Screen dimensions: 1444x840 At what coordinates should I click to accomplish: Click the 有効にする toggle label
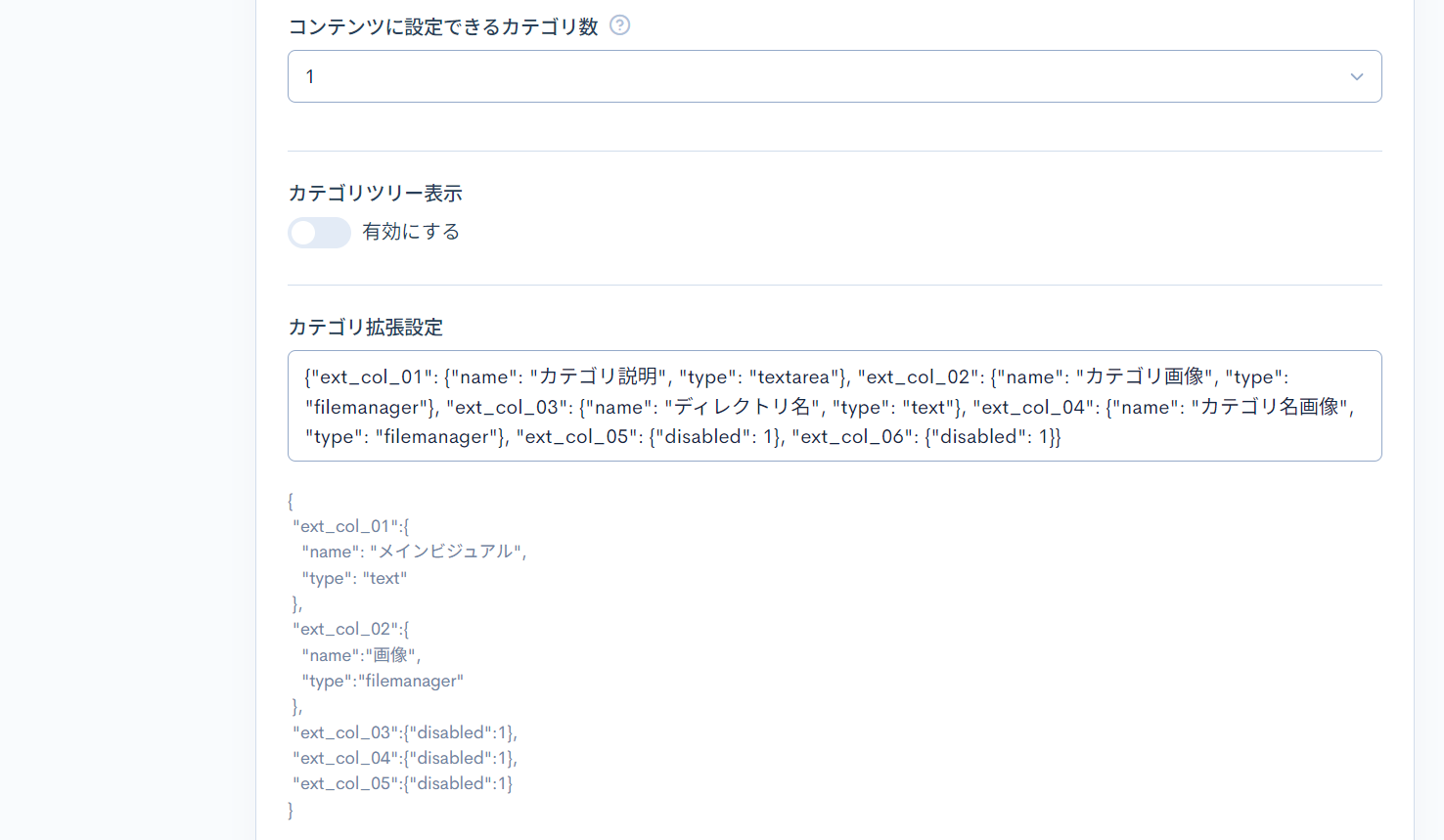[x=411, y=232]
